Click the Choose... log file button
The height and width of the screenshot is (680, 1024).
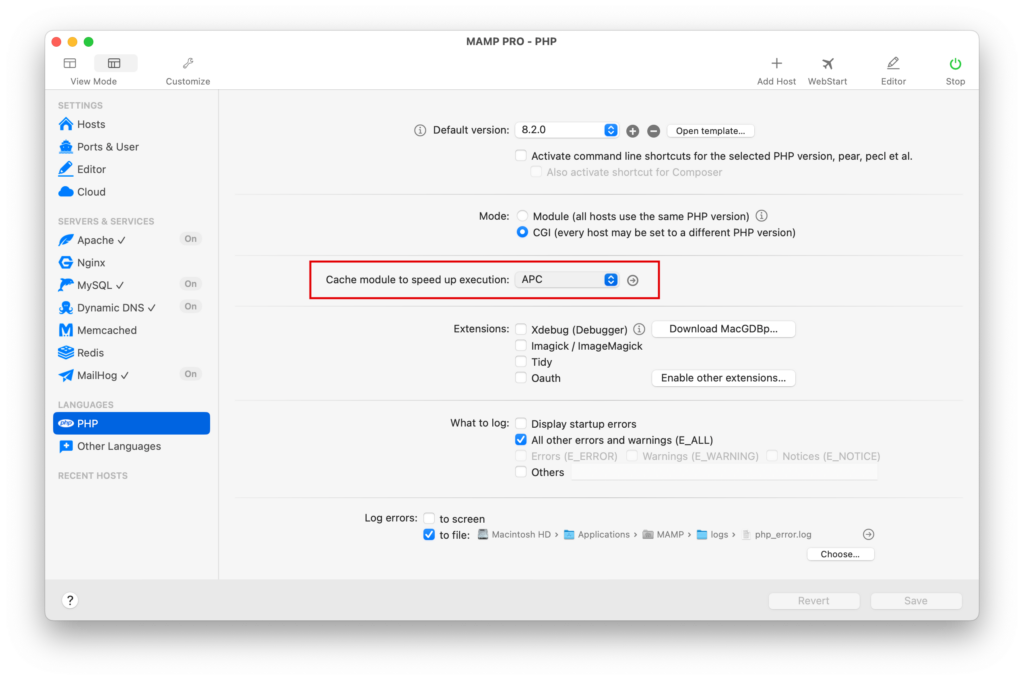(840, 554)
